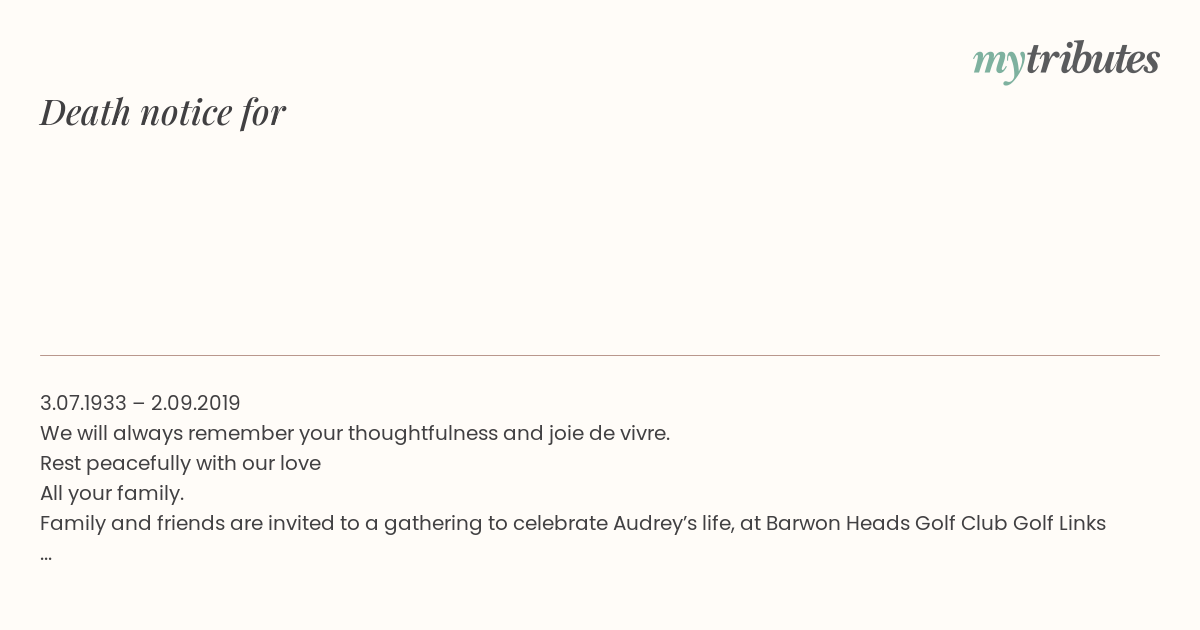Viewport: 1200px width, 630px height.
Task: Click "Rest peacefully with our love" line
Action: [180, 464]
